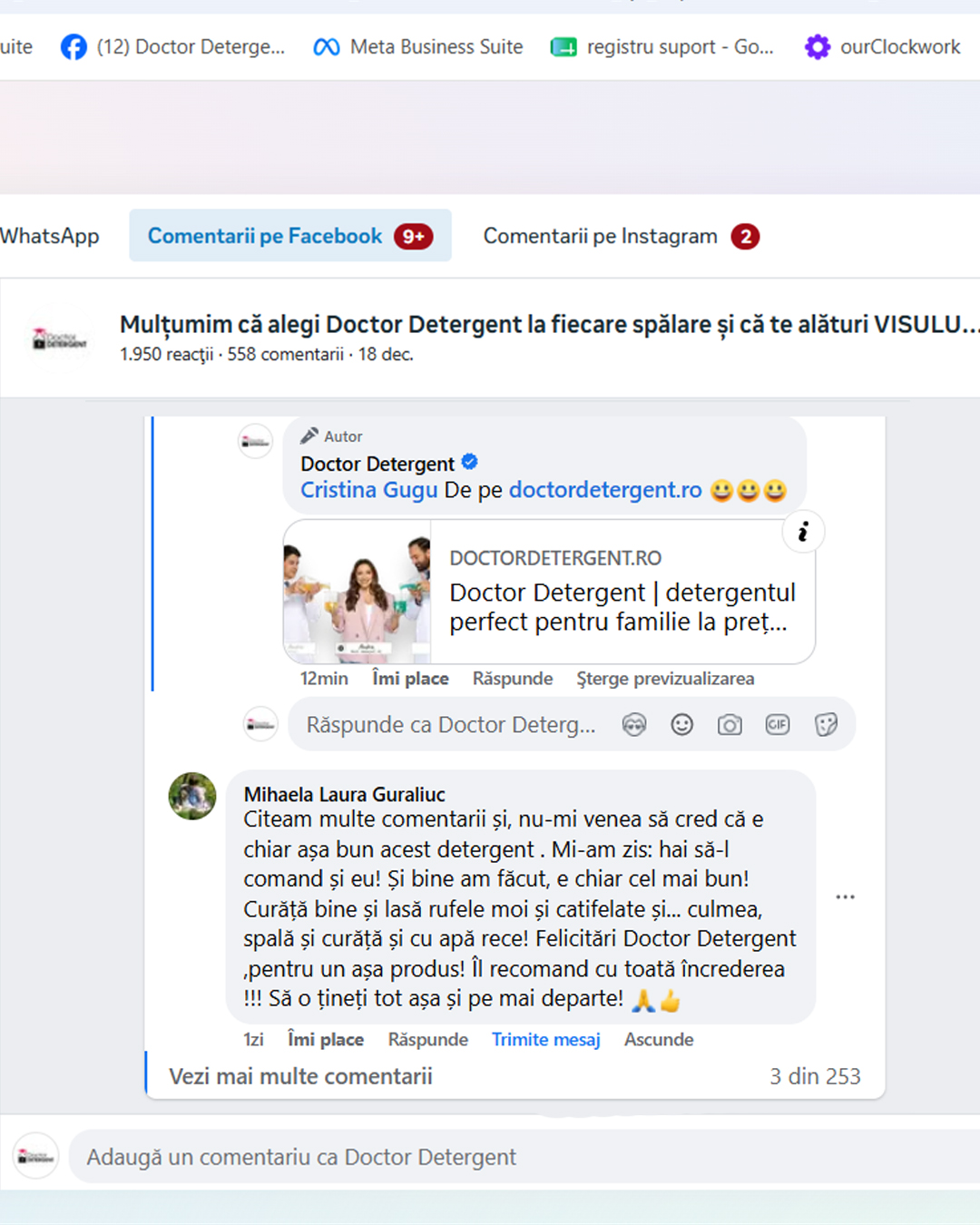Focus the Răspunde ca Doctor Detergent reply field
The width and height of the screenshot is (980, 1225).
pos(451,725)
